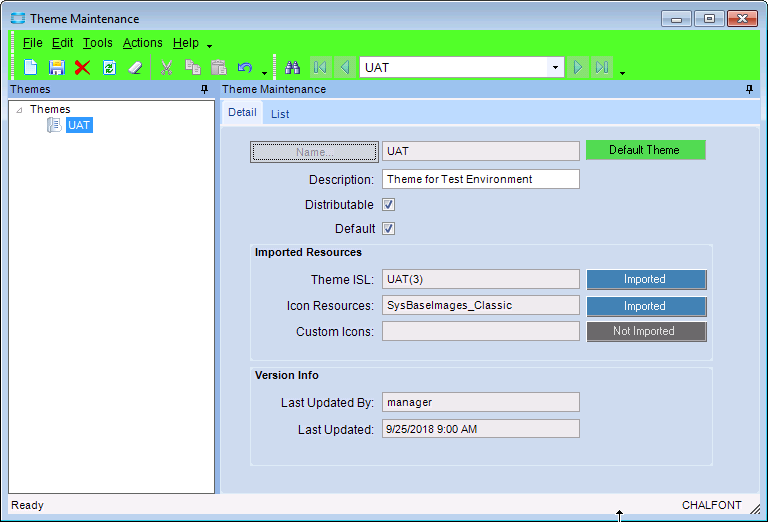Image resolution: width=768 pixels, height=522 pixels.
Task: Go to the first record
Action: 320,67
